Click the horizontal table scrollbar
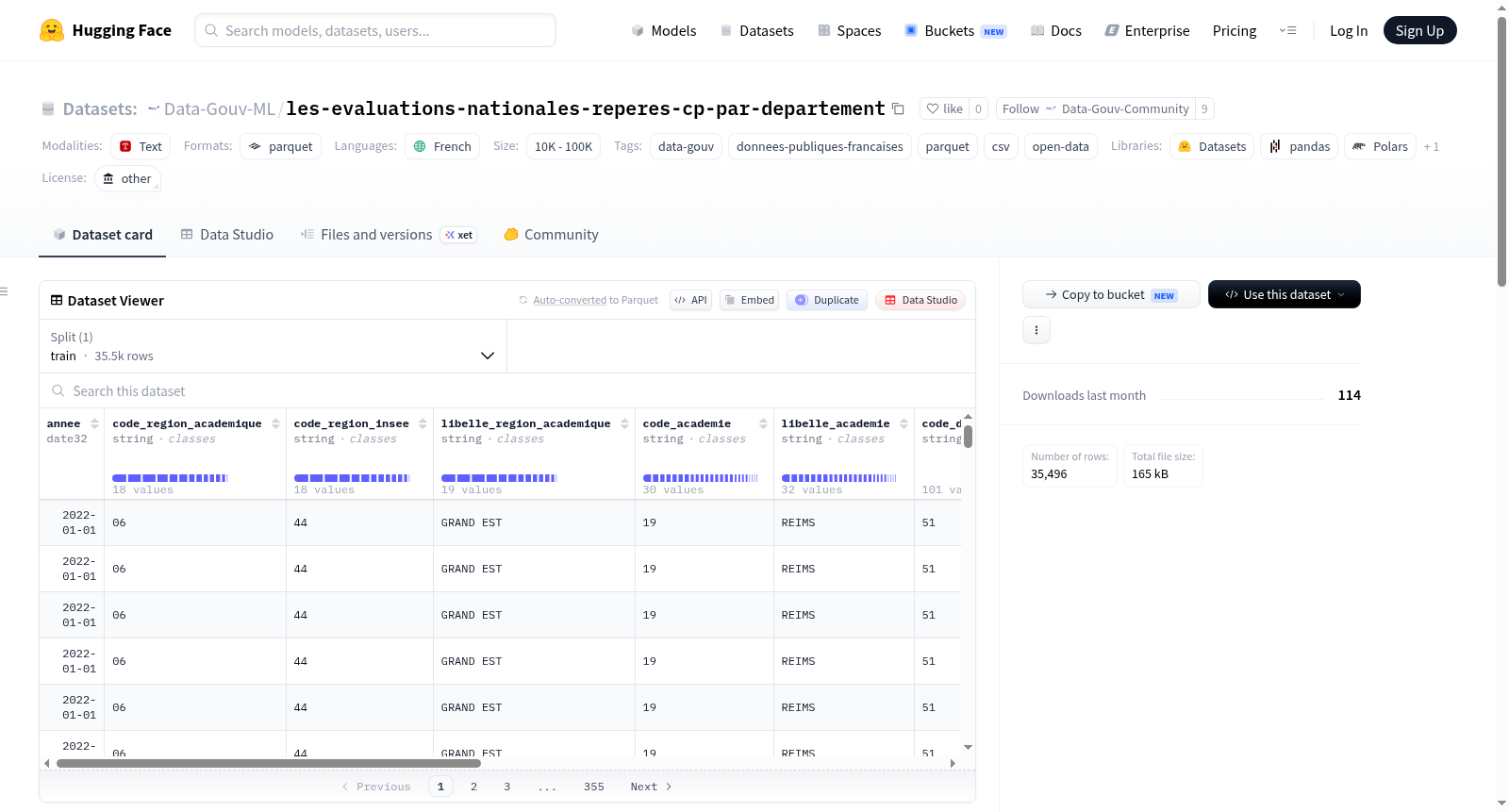 [x=269, y=763]
